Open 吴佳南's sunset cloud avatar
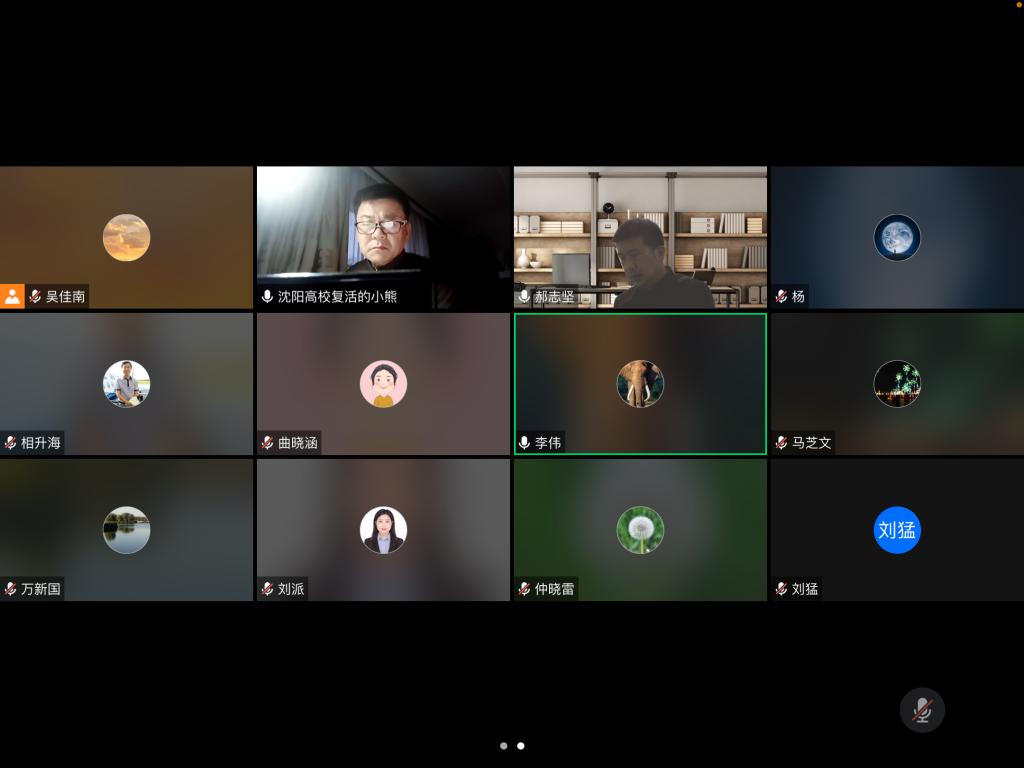The image size is (1024, 768). 127,238
